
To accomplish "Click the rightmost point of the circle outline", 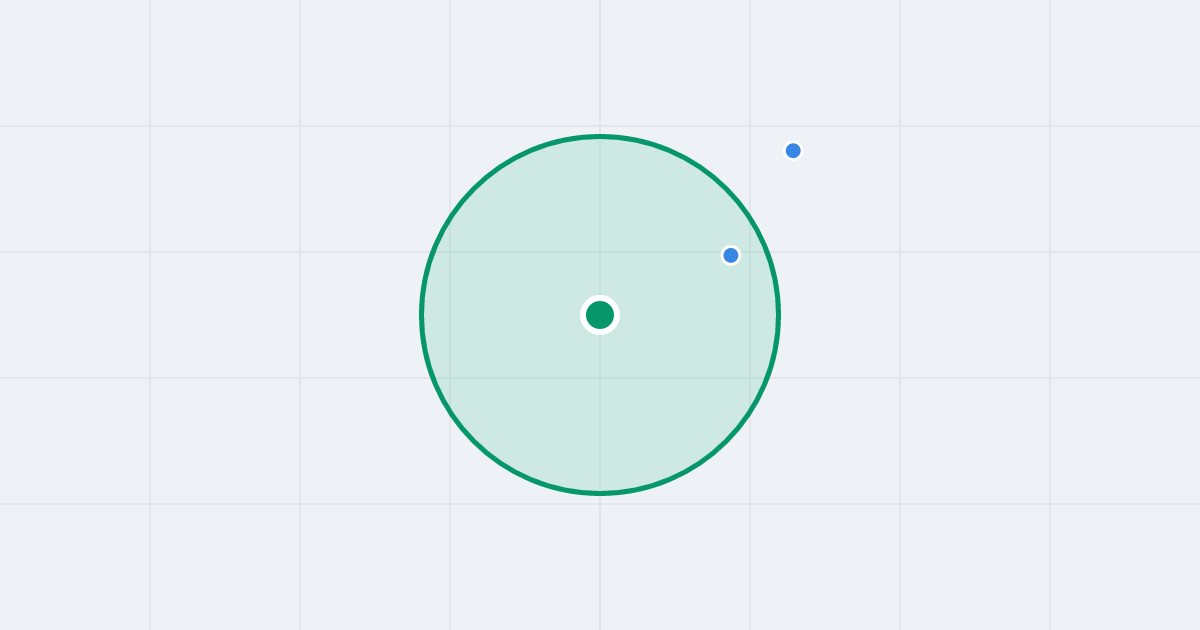I will (779, 315).
